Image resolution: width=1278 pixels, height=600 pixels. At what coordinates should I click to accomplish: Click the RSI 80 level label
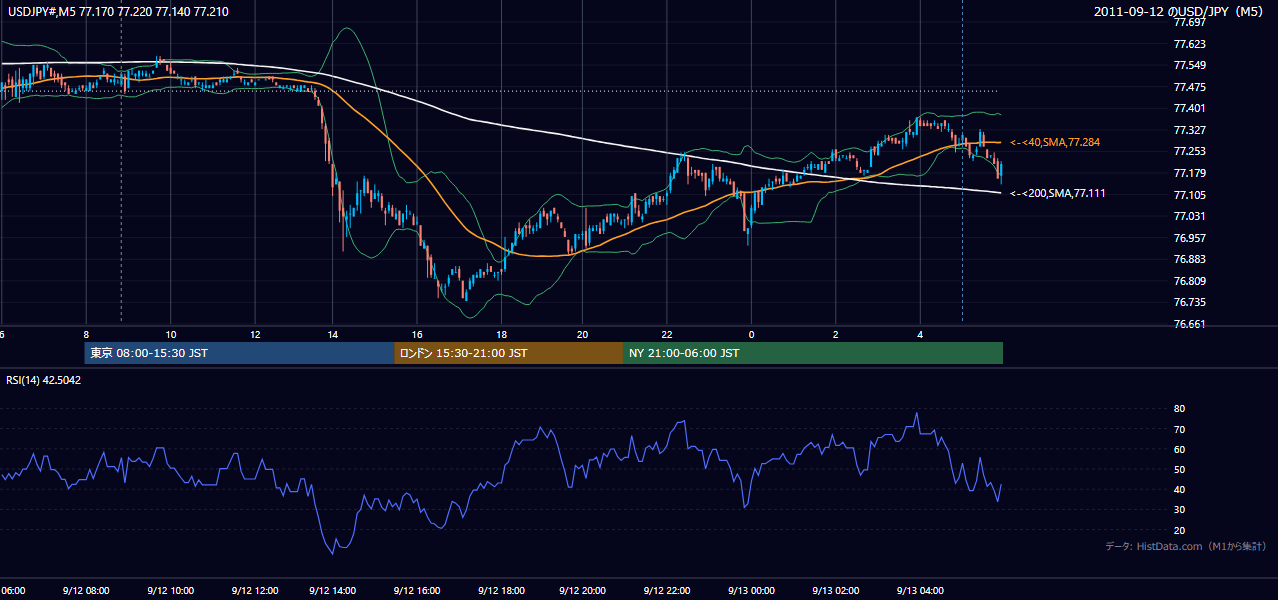tap(1180, 409)
